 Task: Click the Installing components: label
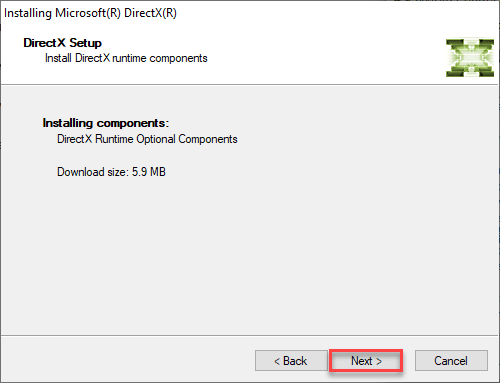tap(106, 123)
